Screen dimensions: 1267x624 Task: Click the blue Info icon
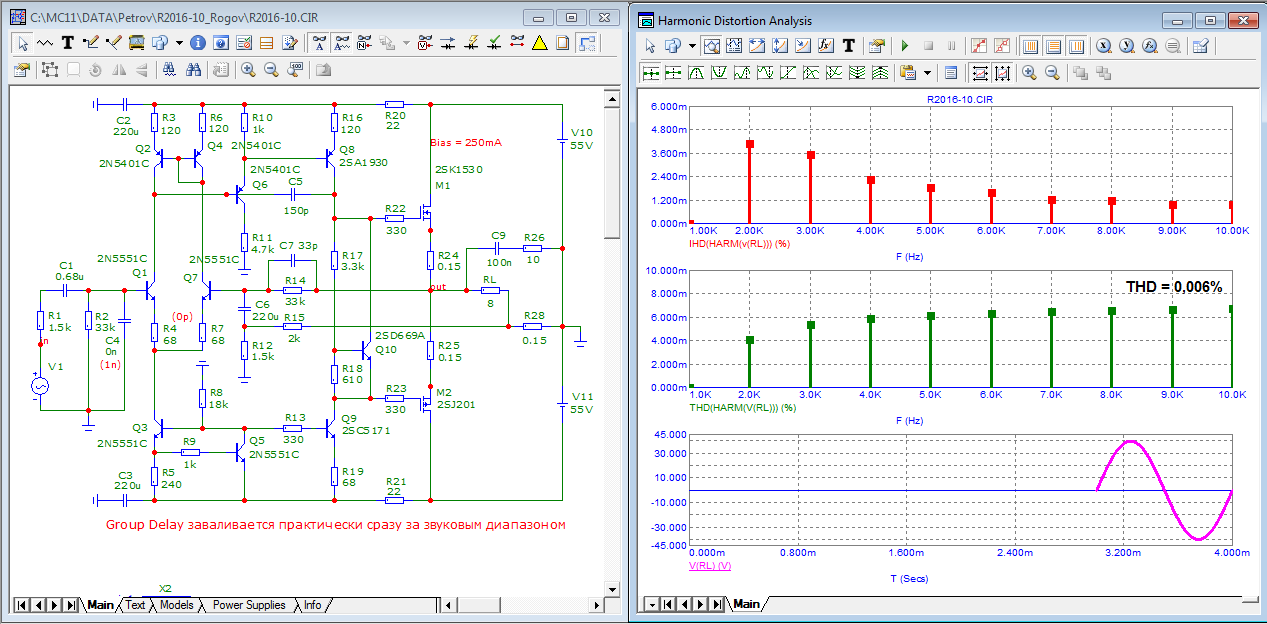coord(197,43)
